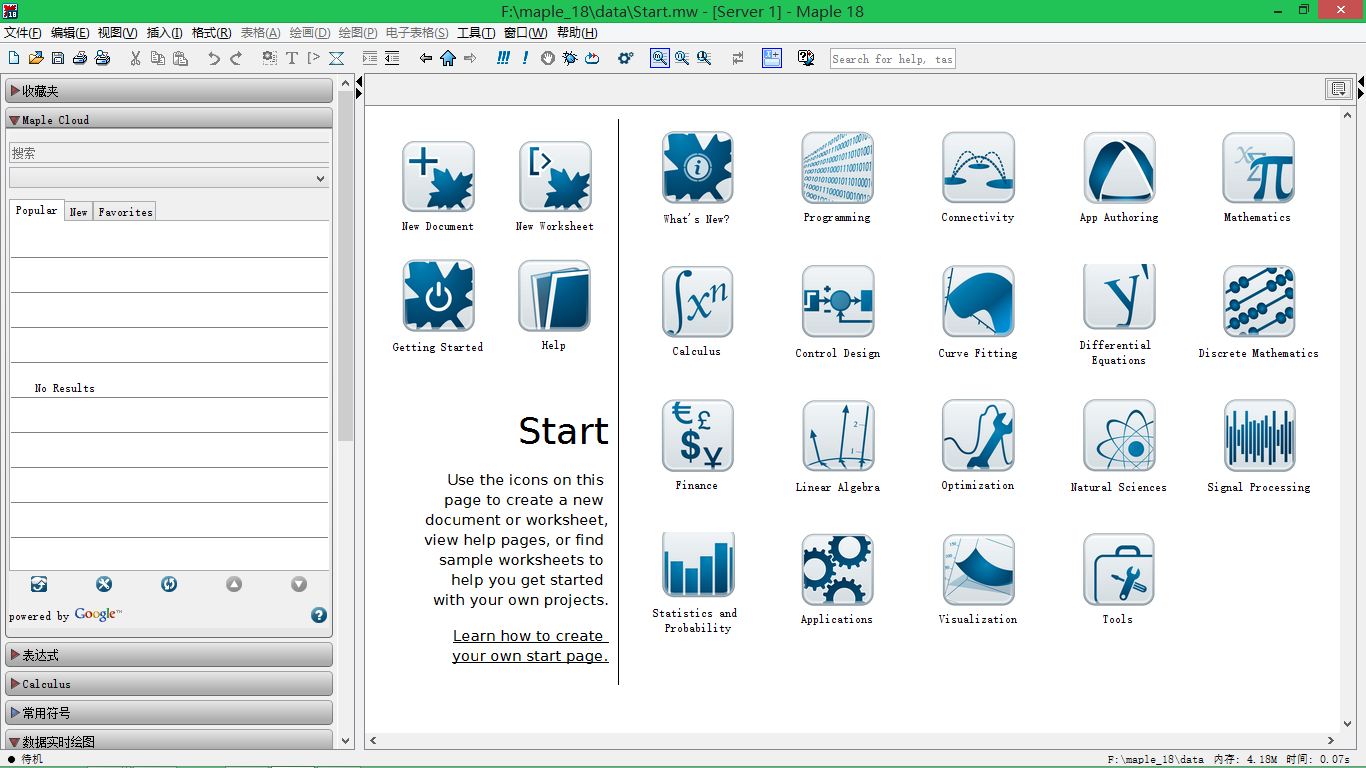This screenshot has width=1366, height=768.
Task: Click the Maple Cloud help question button
Action: click(x=319, y=615)
